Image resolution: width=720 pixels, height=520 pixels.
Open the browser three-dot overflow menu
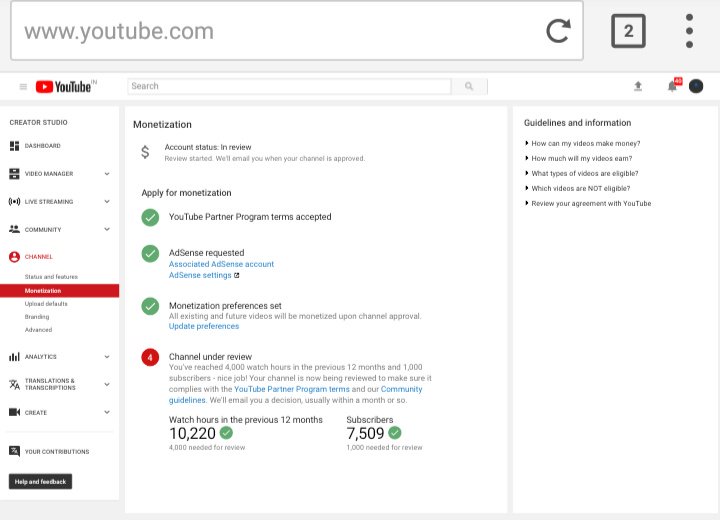click(x=689, y=31)
